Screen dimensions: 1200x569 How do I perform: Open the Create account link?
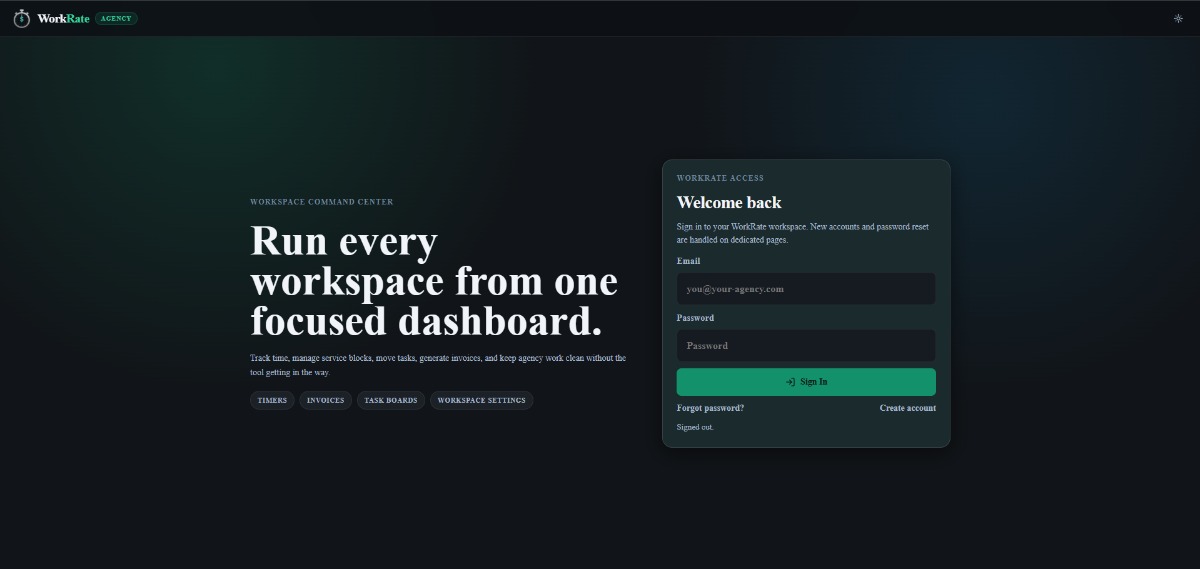908,408
